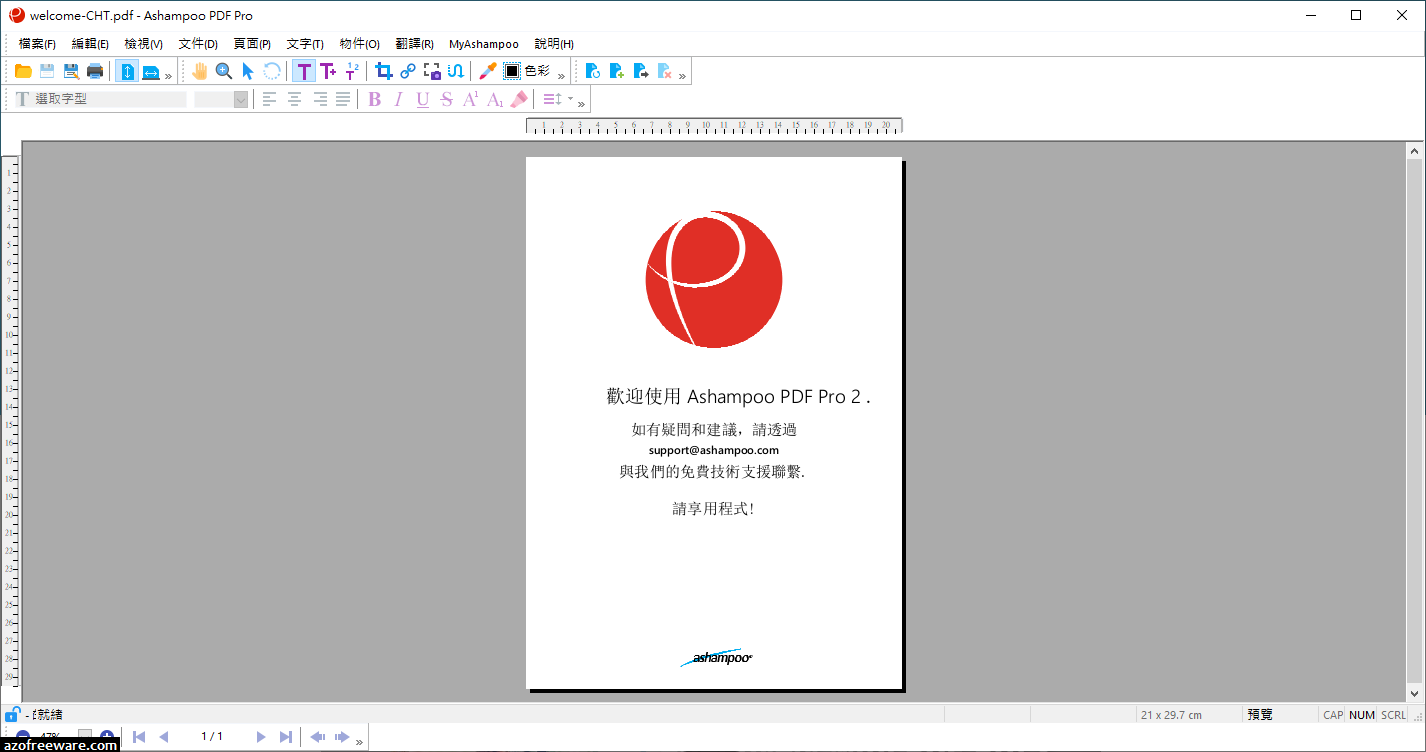Go to the last page with navigation button
This screenshot has width=1426, height=752.
coord(286,736)
